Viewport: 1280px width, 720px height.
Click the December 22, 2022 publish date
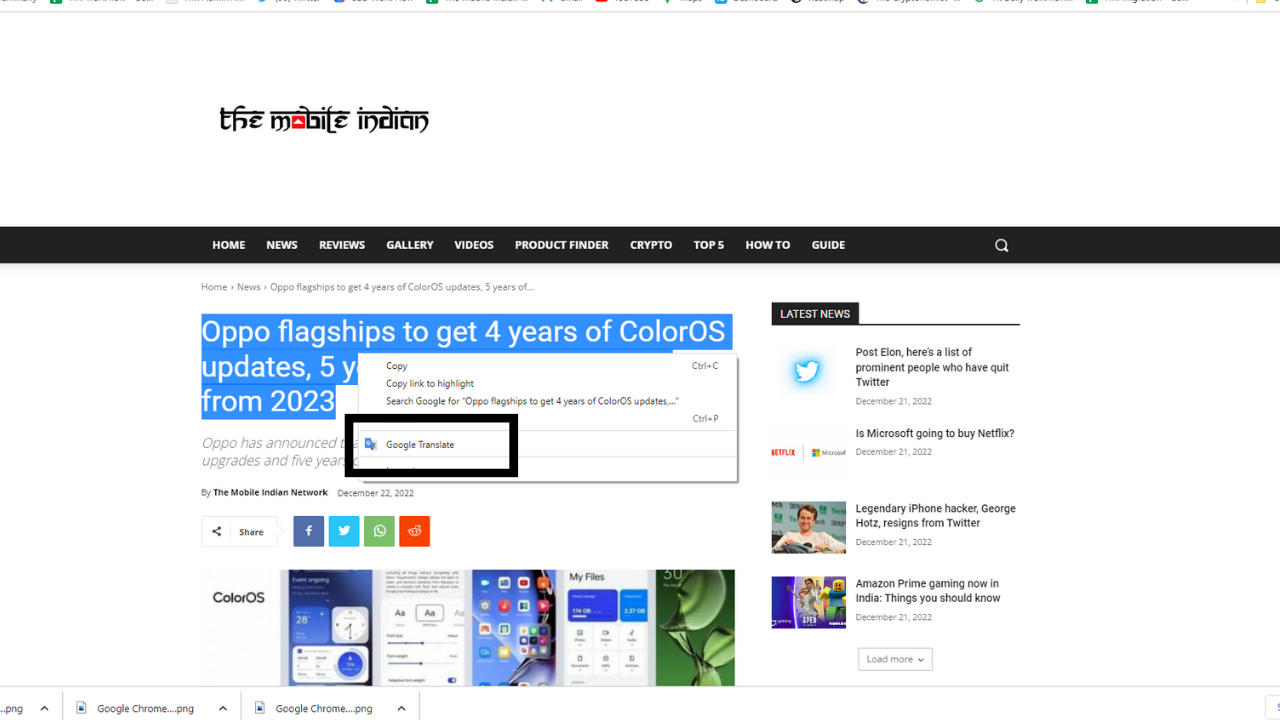pyautogui.click(x=375, y=493)
